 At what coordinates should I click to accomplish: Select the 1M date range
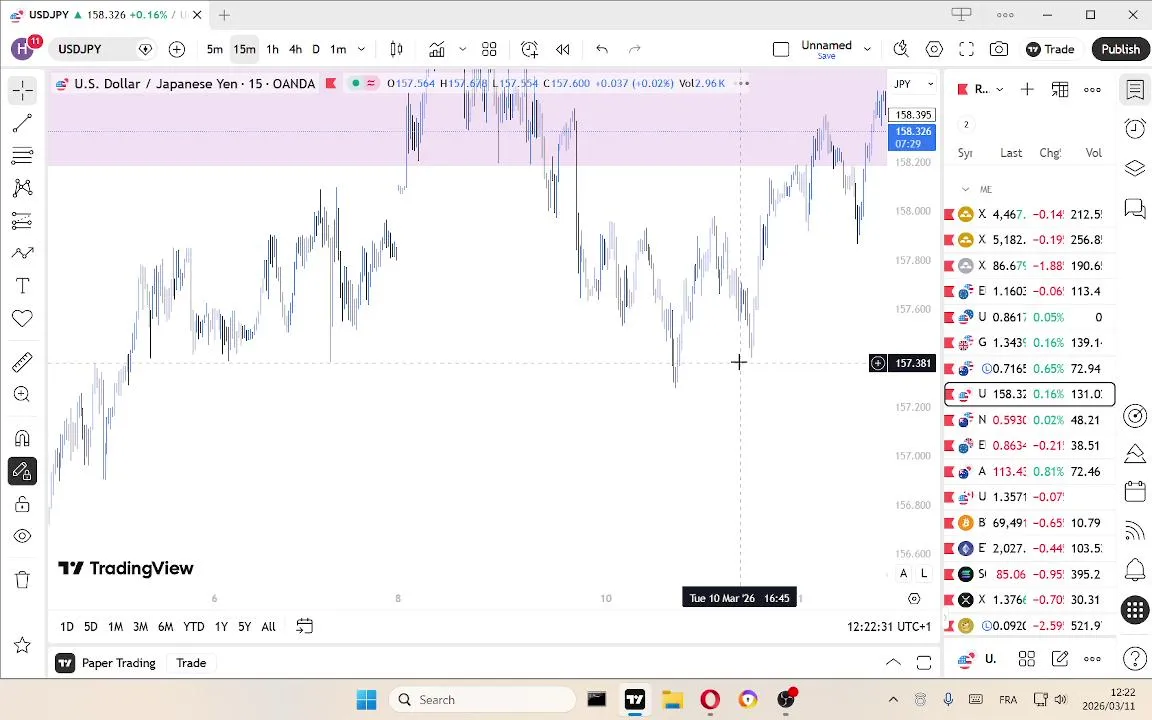point(115,627)
